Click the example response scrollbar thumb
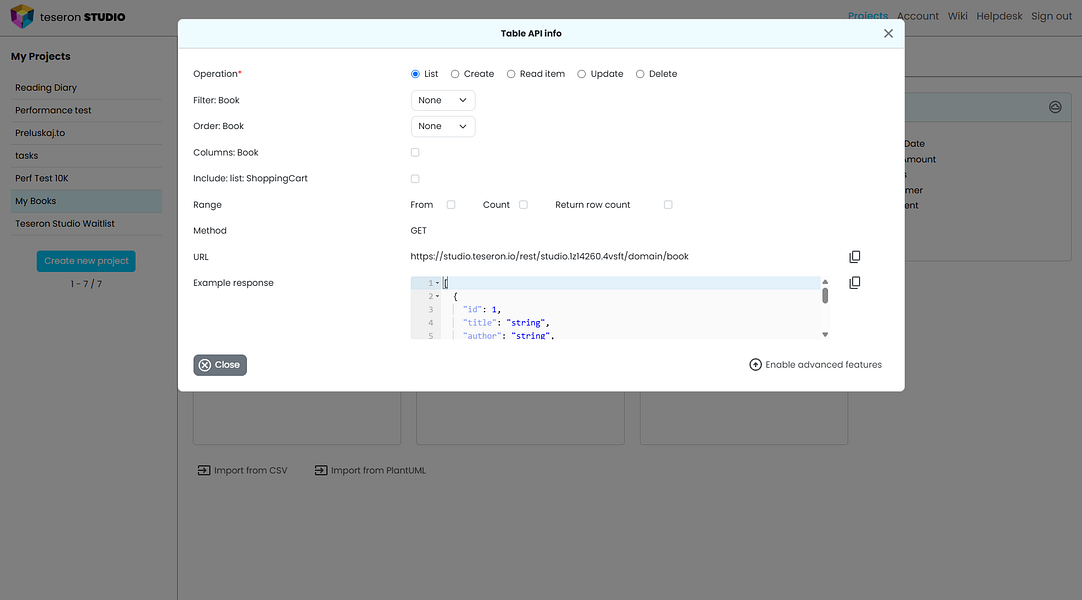 click(x=825, y=296)
